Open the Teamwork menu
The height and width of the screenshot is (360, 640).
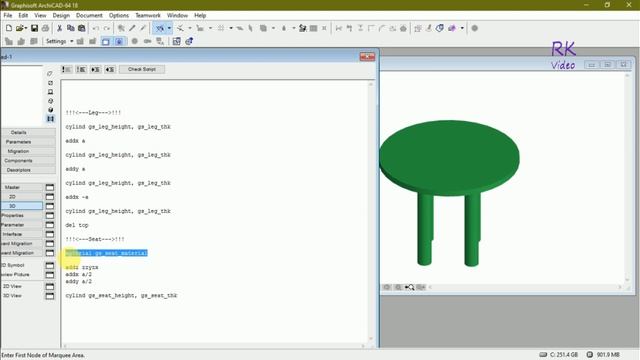[148, 15]
